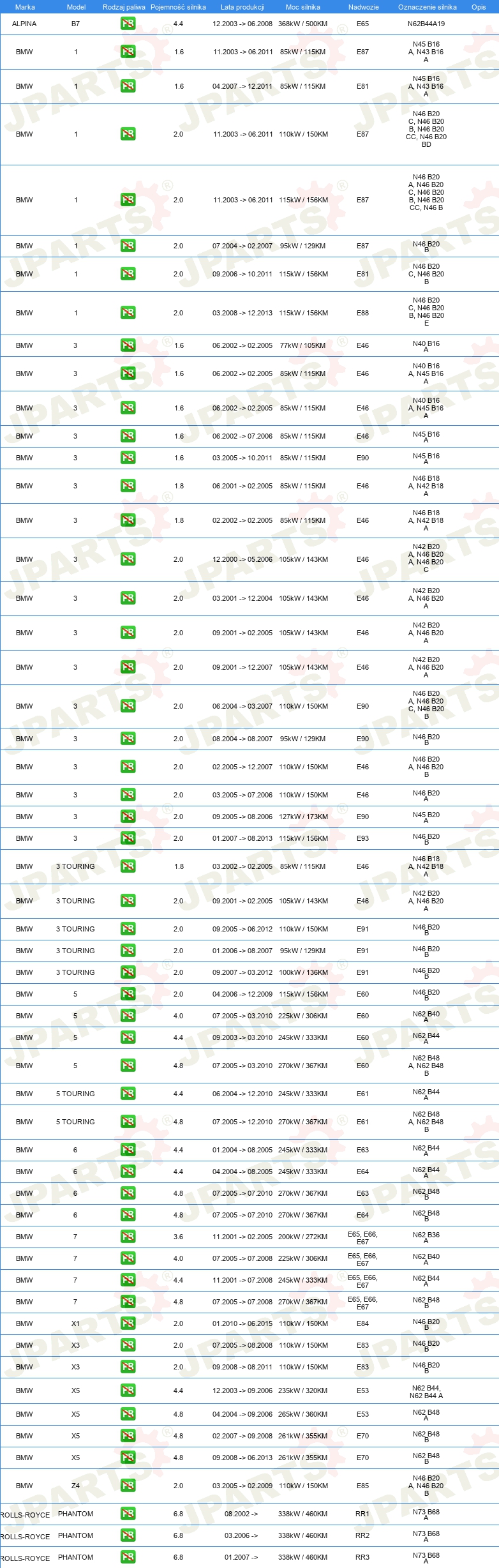Click the fuel icon in the BMW 1 E88 row

pos(128,313)
